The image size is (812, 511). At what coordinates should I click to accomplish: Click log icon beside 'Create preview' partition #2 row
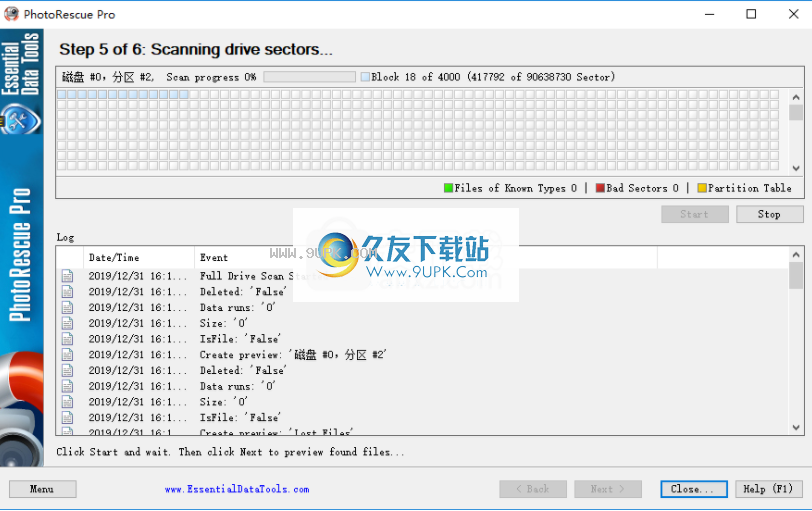67,355
